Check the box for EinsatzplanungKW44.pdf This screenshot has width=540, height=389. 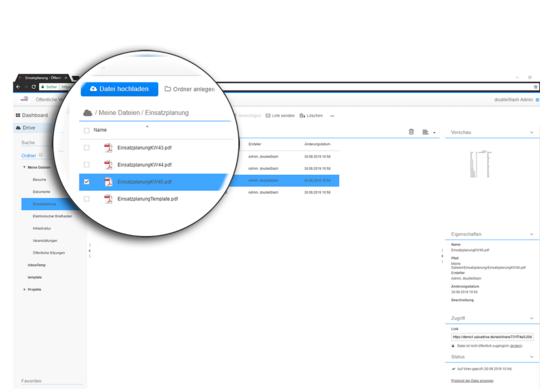point(86,165)
